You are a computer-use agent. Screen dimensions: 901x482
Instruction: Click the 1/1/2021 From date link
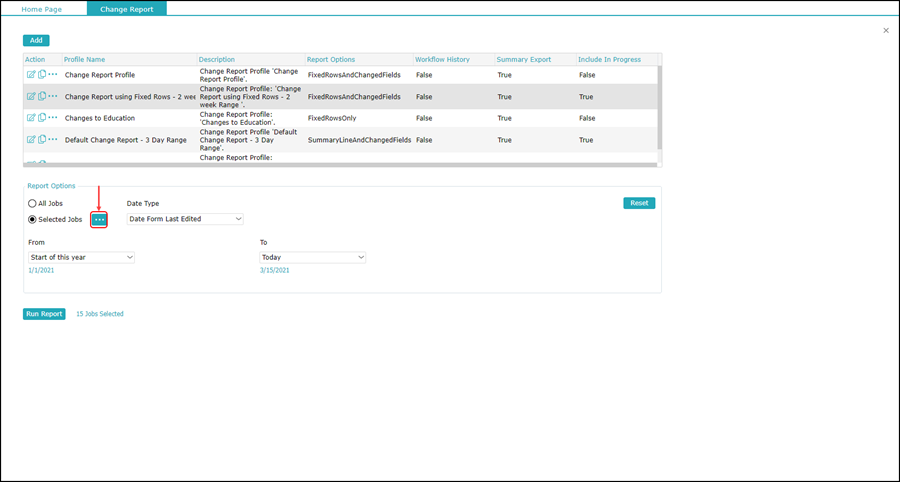click(x=41, y=270)
